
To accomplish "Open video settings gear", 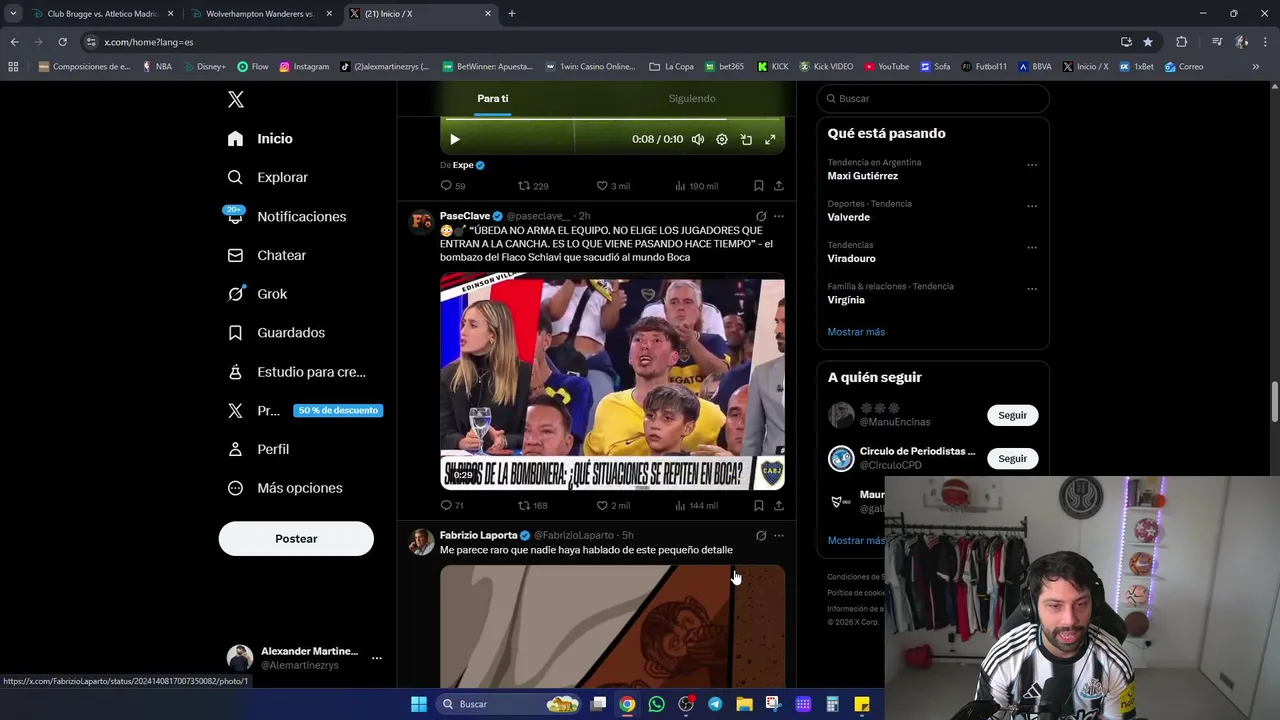I will tap(722, 139).
